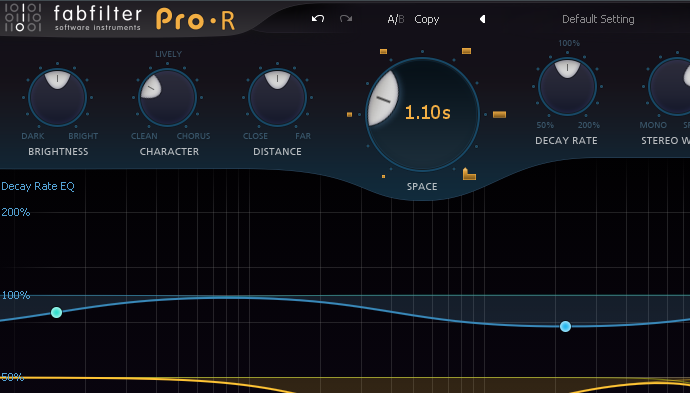690x393 pixels.
Task: Click the room marker above the Space knob's left side
Action: pos(383,51)
